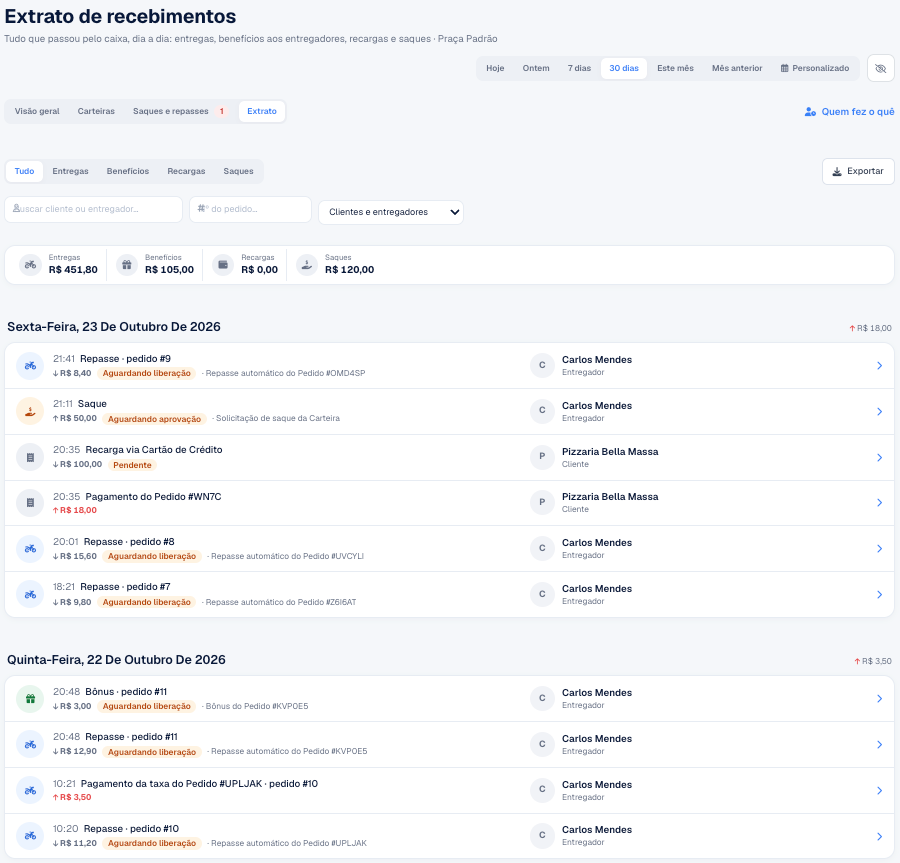Switch the period to Este mês
The image size is (900, 863).
[x=676, y=68]
